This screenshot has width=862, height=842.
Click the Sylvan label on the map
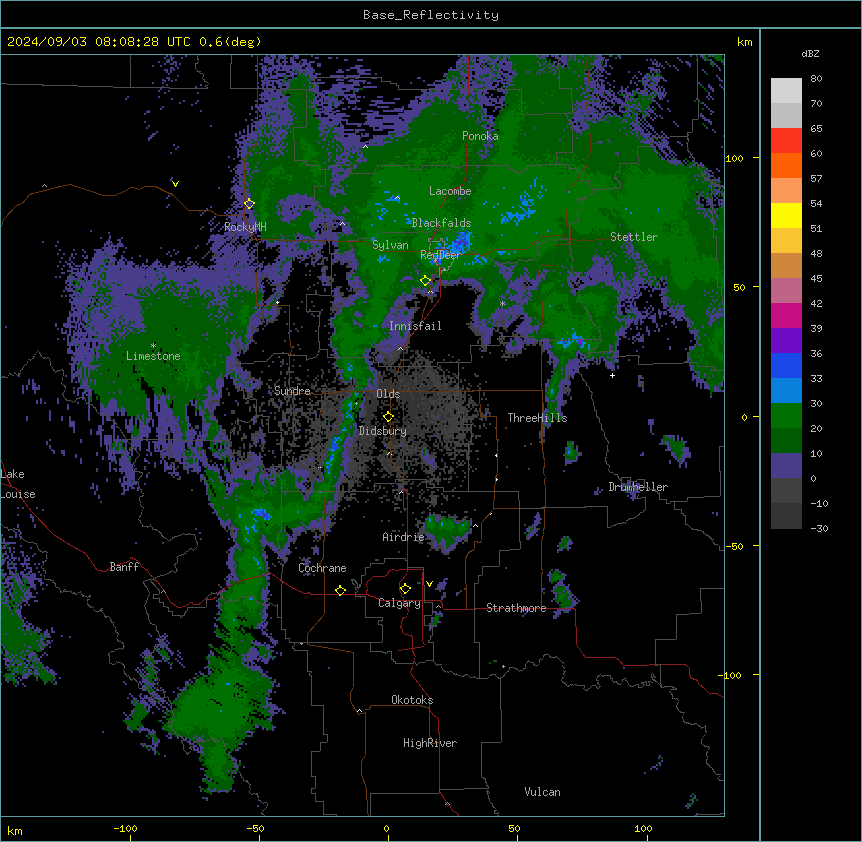click(x=390, y=245)
